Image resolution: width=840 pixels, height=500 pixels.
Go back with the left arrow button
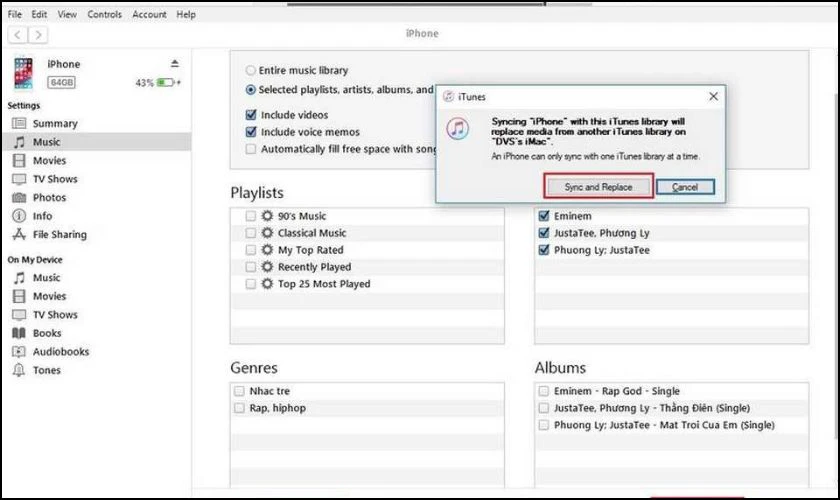(x=18, y=35)
